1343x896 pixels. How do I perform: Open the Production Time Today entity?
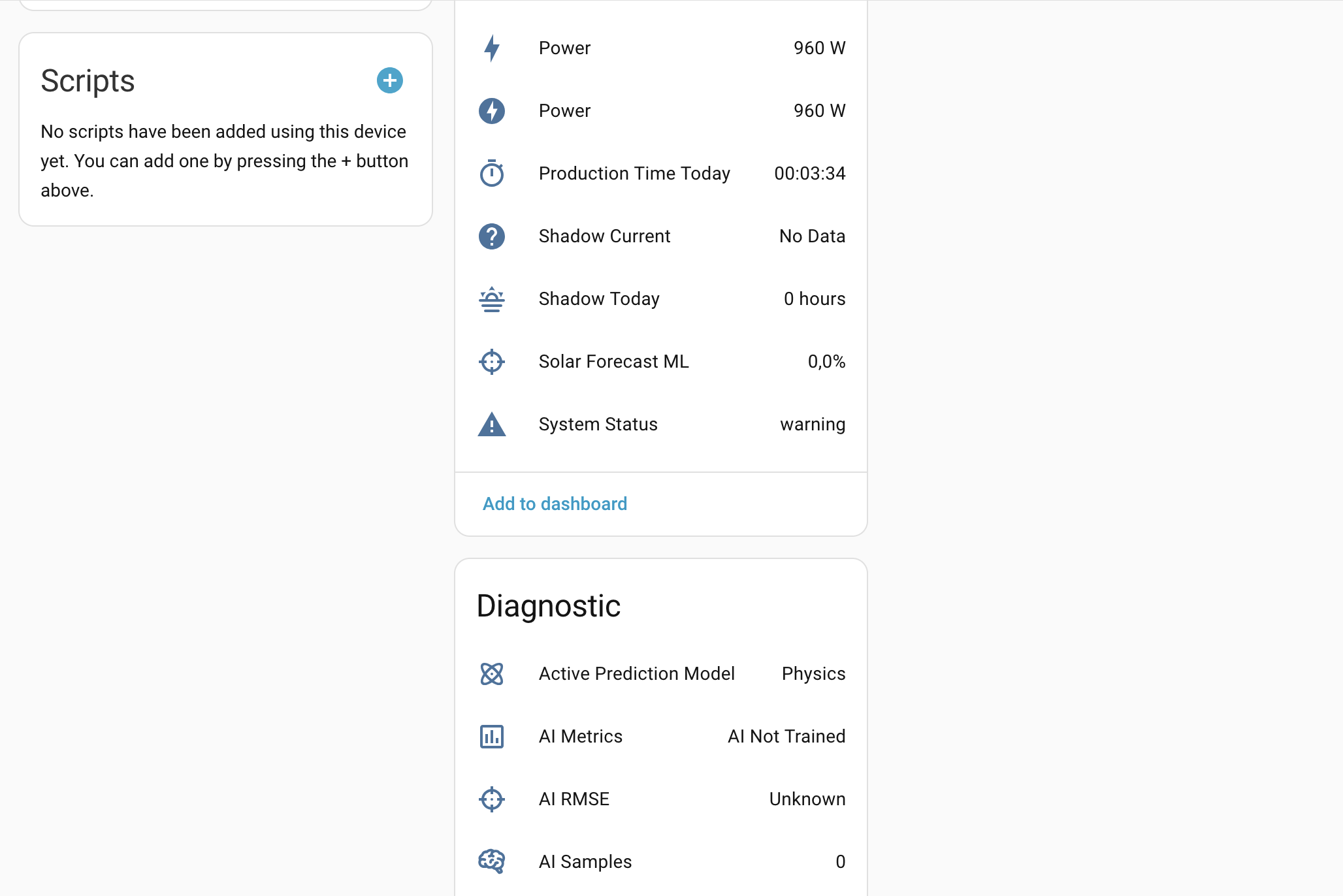tap(661, 174)
